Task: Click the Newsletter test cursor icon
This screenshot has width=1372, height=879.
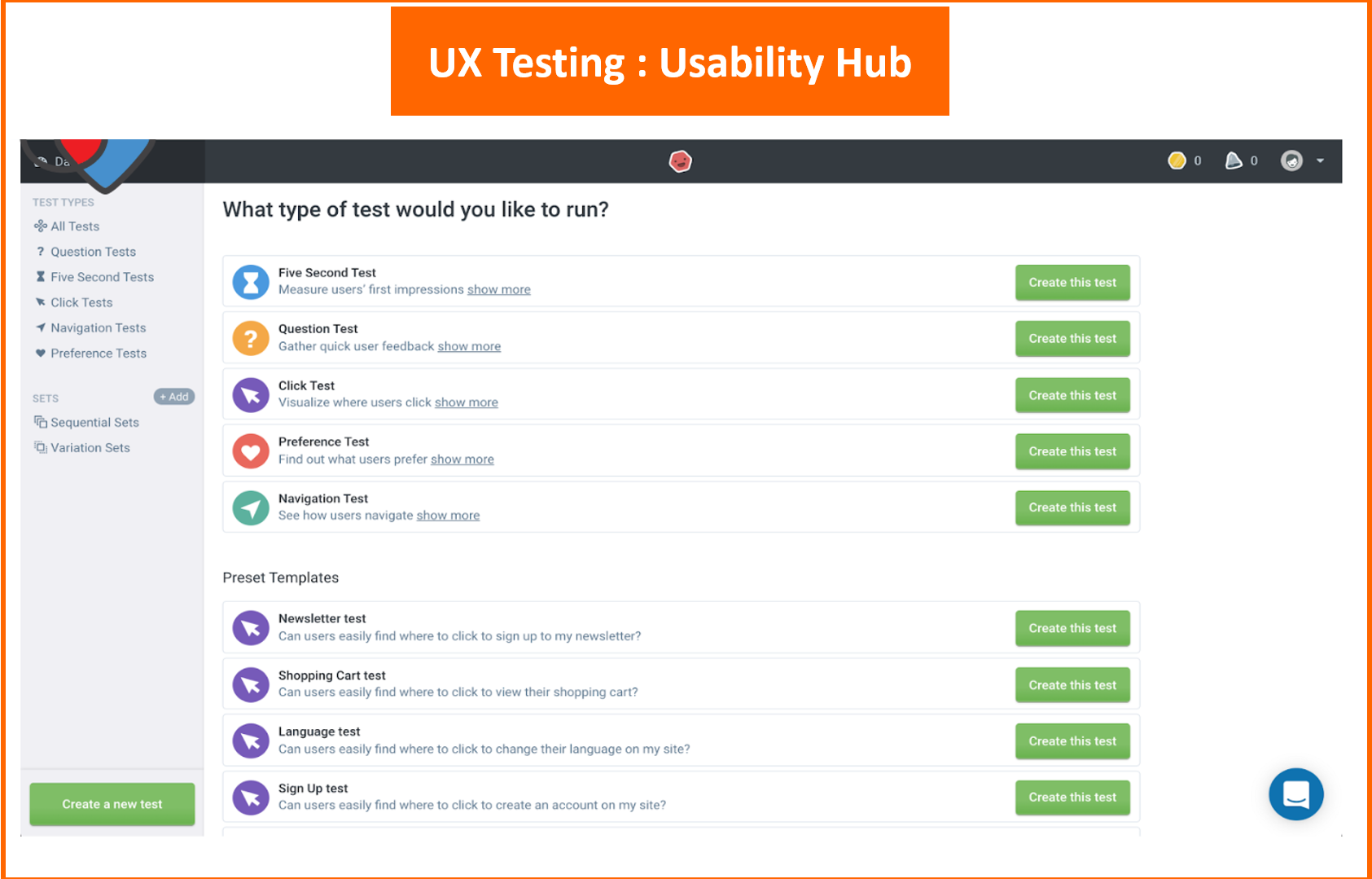Action: point(251,628)
